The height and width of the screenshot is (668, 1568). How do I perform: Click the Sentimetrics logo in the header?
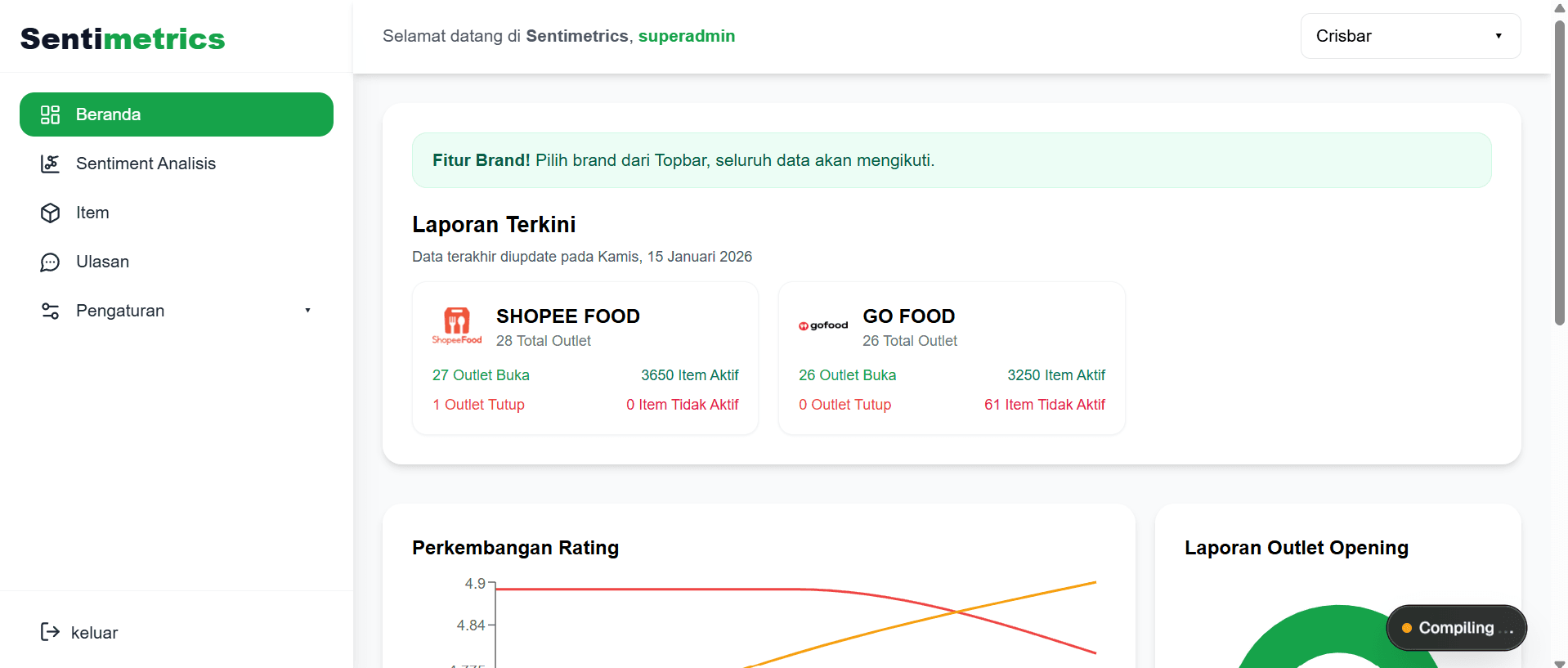click(x=122, y=38)
